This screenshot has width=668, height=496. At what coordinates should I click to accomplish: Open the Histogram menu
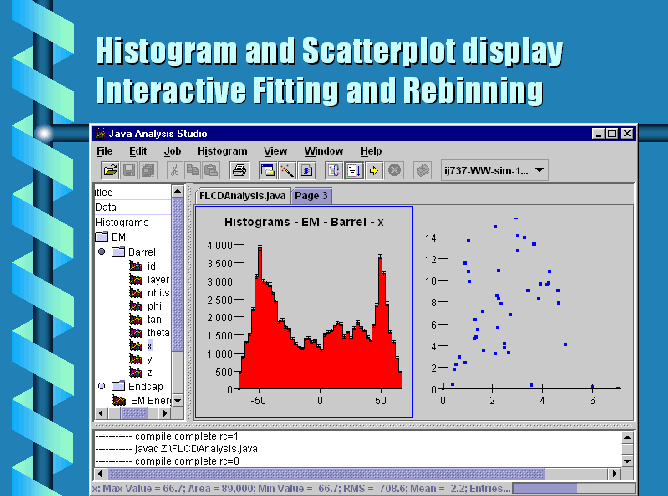point(221,151)
